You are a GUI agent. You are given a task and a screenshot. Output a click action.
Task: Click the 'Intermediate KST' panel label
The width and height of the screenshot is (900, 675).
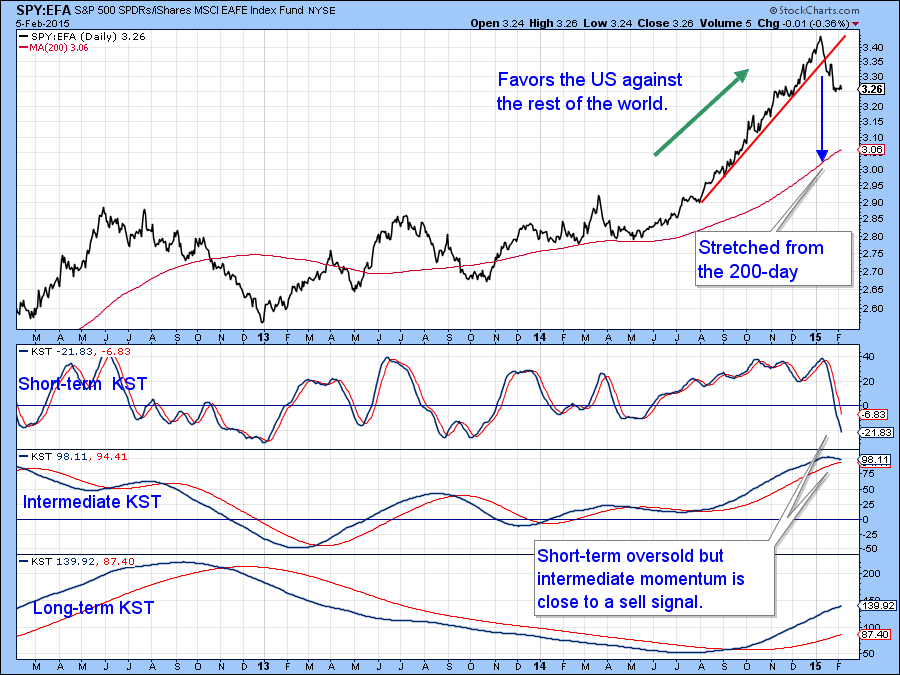click(92, 502)
